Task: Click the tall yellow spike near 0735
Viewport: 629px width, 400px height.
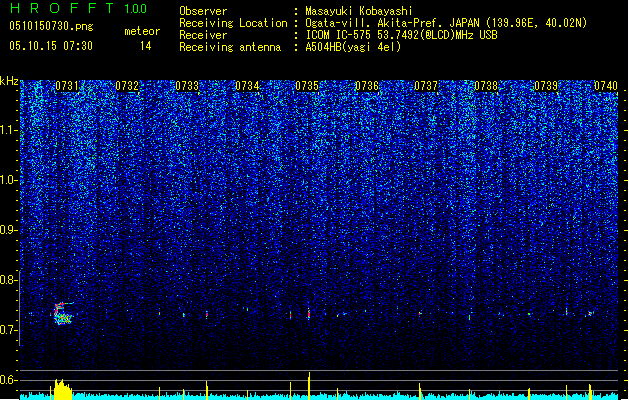Action: tap(309, 386)
